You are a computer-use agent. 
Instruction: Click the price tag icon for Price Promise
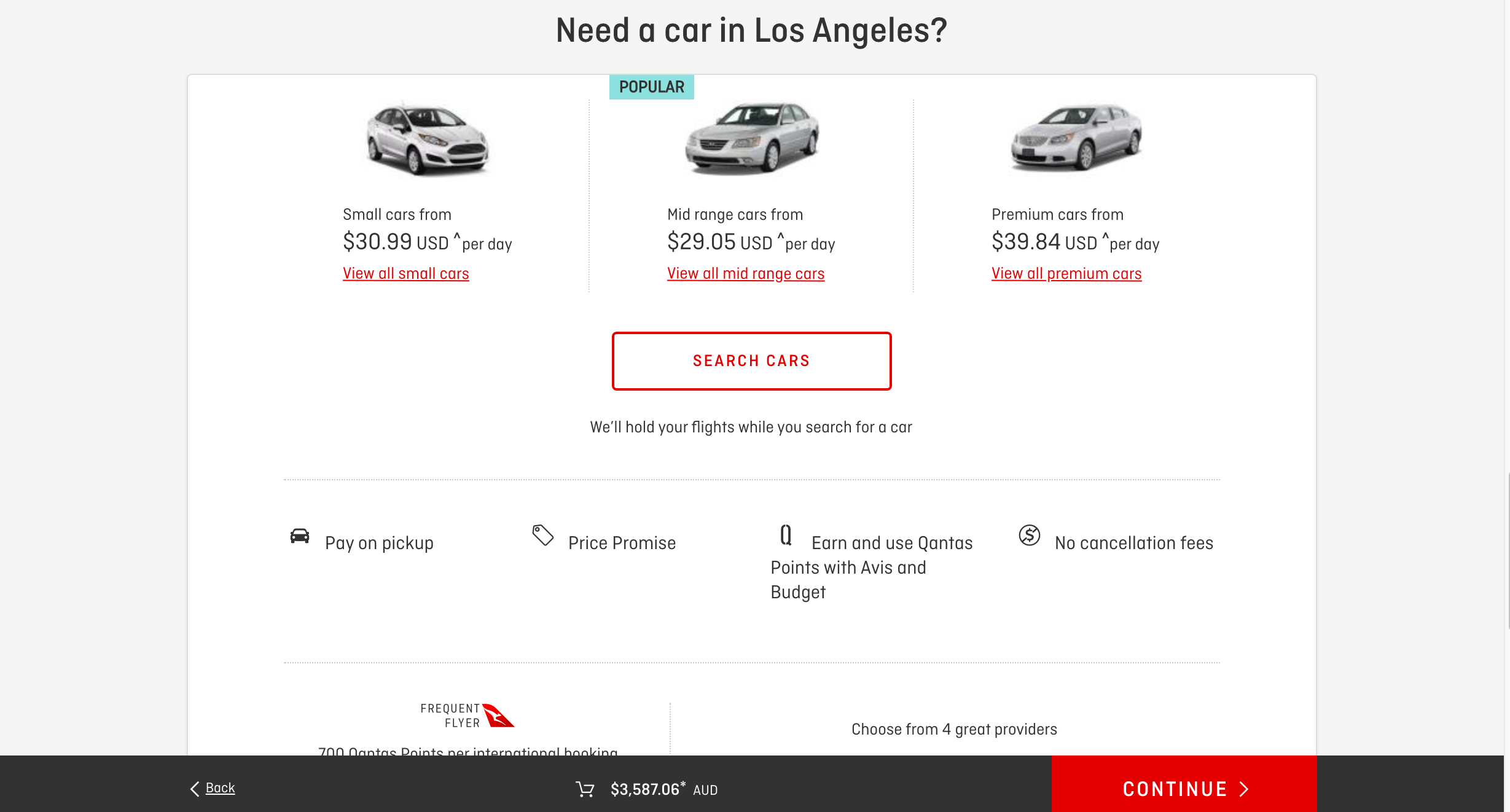[x=543, y=535]
